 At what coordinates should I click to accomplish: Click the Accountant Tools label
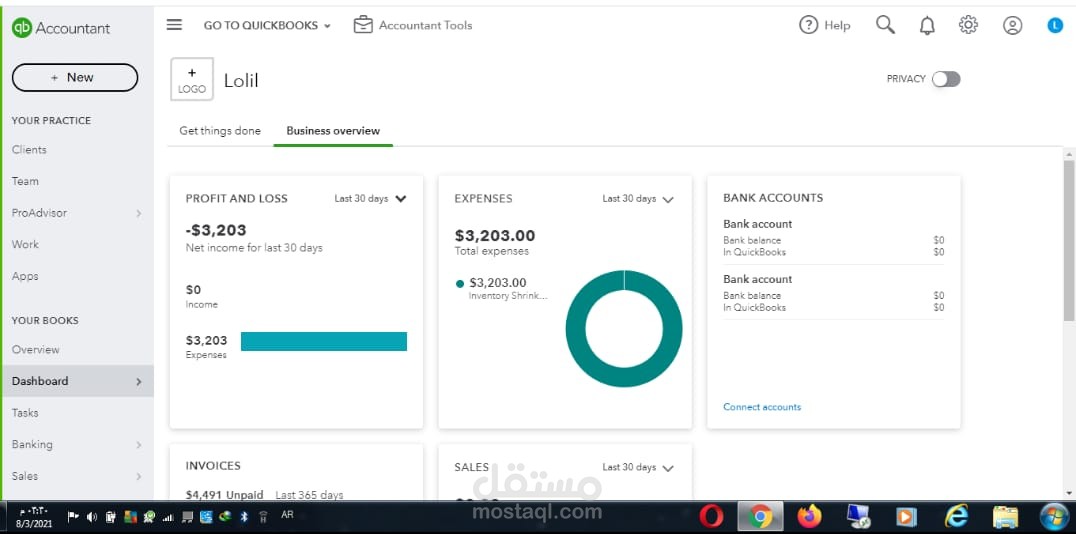tap(425, 25)
